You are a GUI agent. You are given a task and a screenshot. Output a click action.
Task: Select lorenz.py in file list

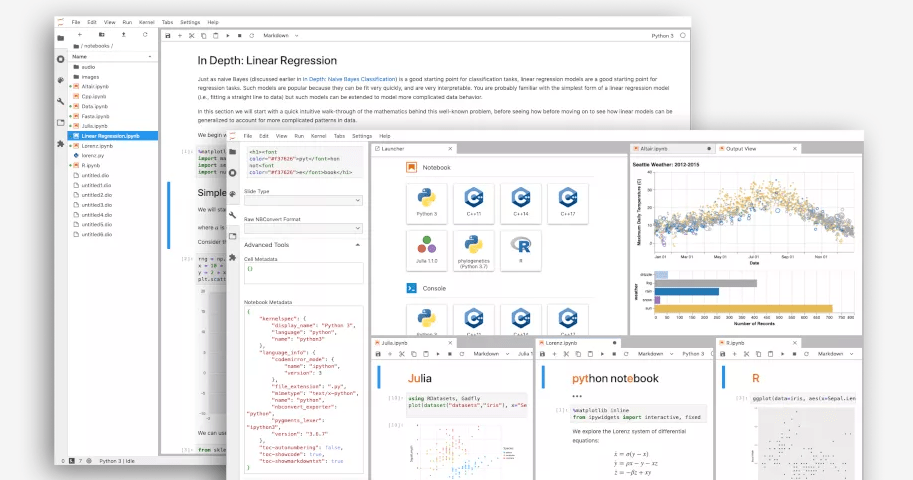click(113, 156)
